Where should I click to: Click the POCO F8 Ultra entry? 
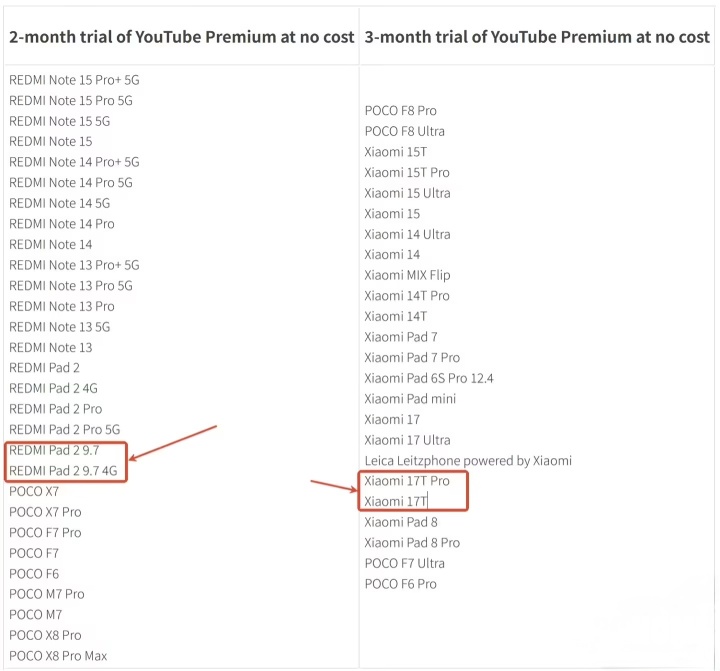coord(404,131)
